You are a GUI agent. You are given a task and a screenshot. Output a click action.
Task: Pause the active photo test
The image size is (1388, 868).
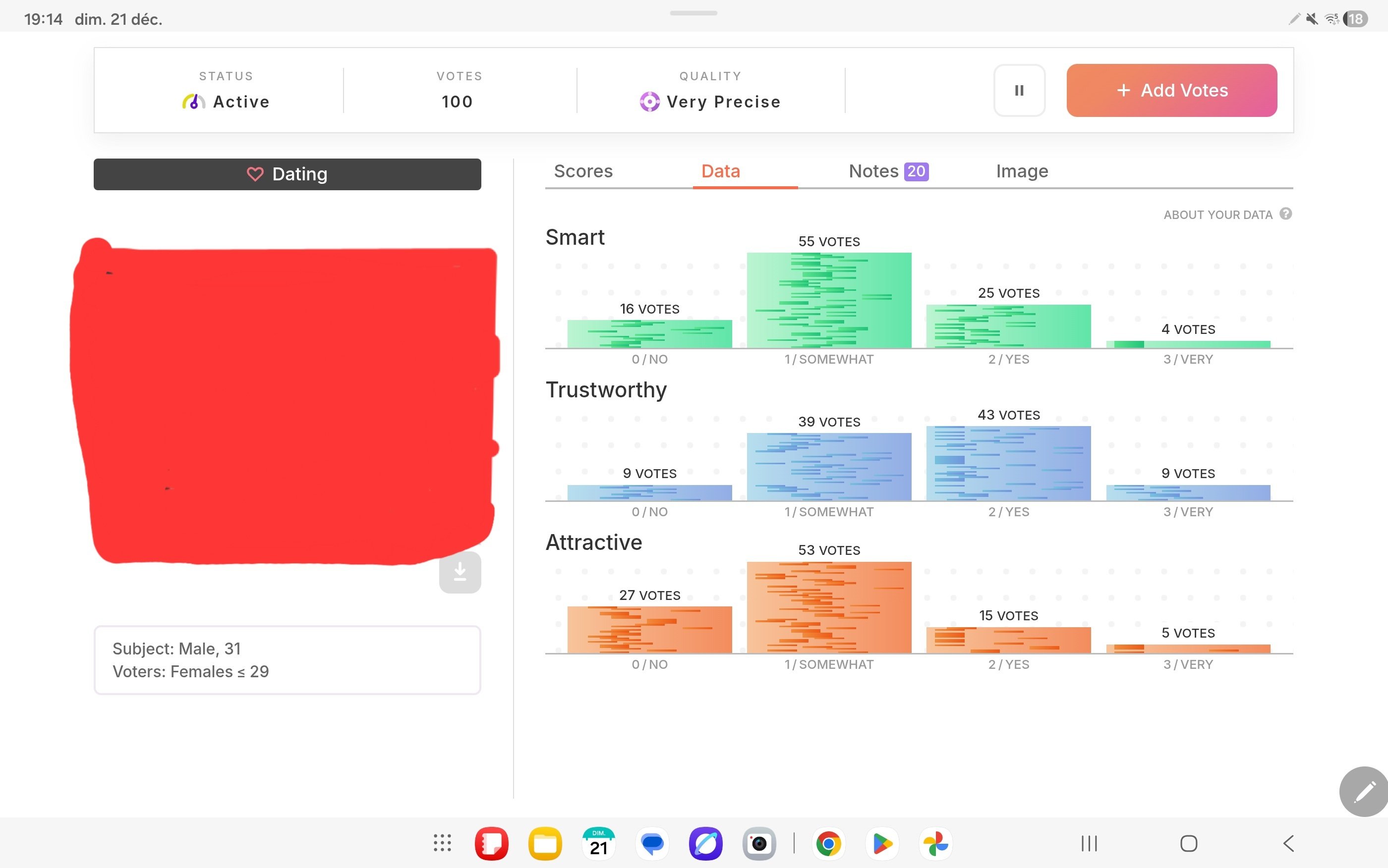[1019, 90]
